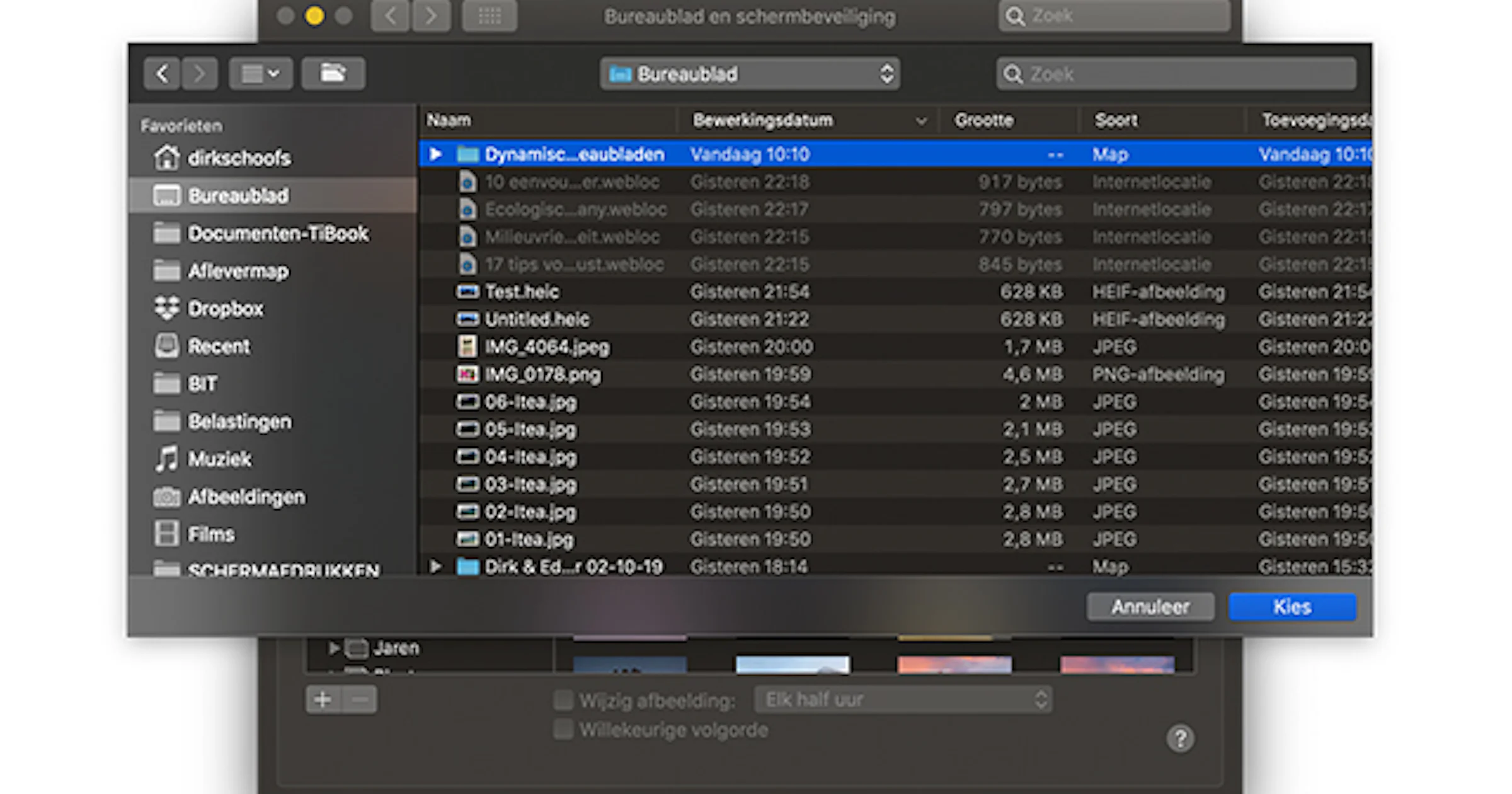Viewport: 1512px width, 794px height.
Task: Click the minus button to remove folder
Action: coord(360,699)
